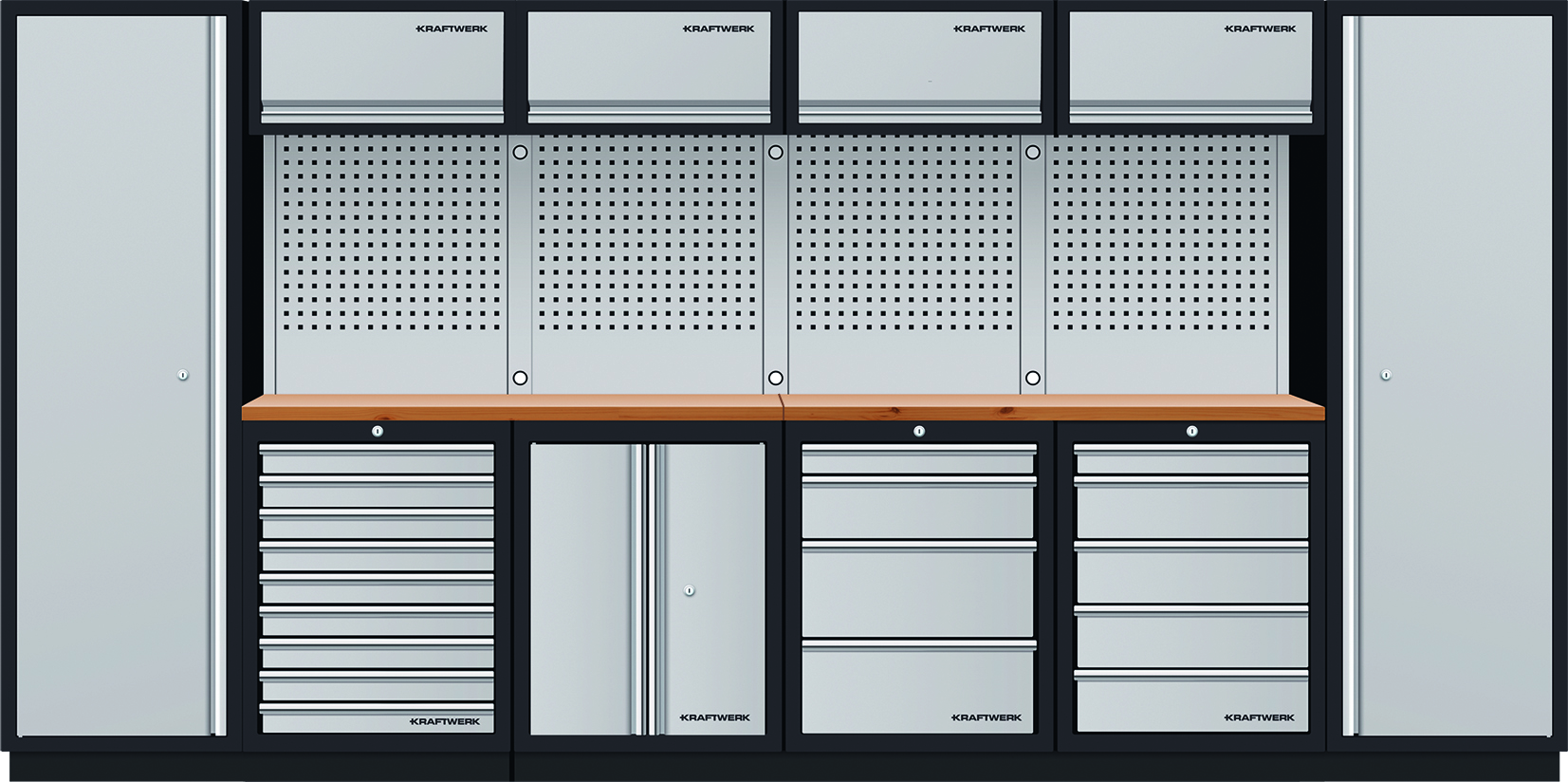Click the wooden worktop surface
1568x782 pixels.
[783, 408]
